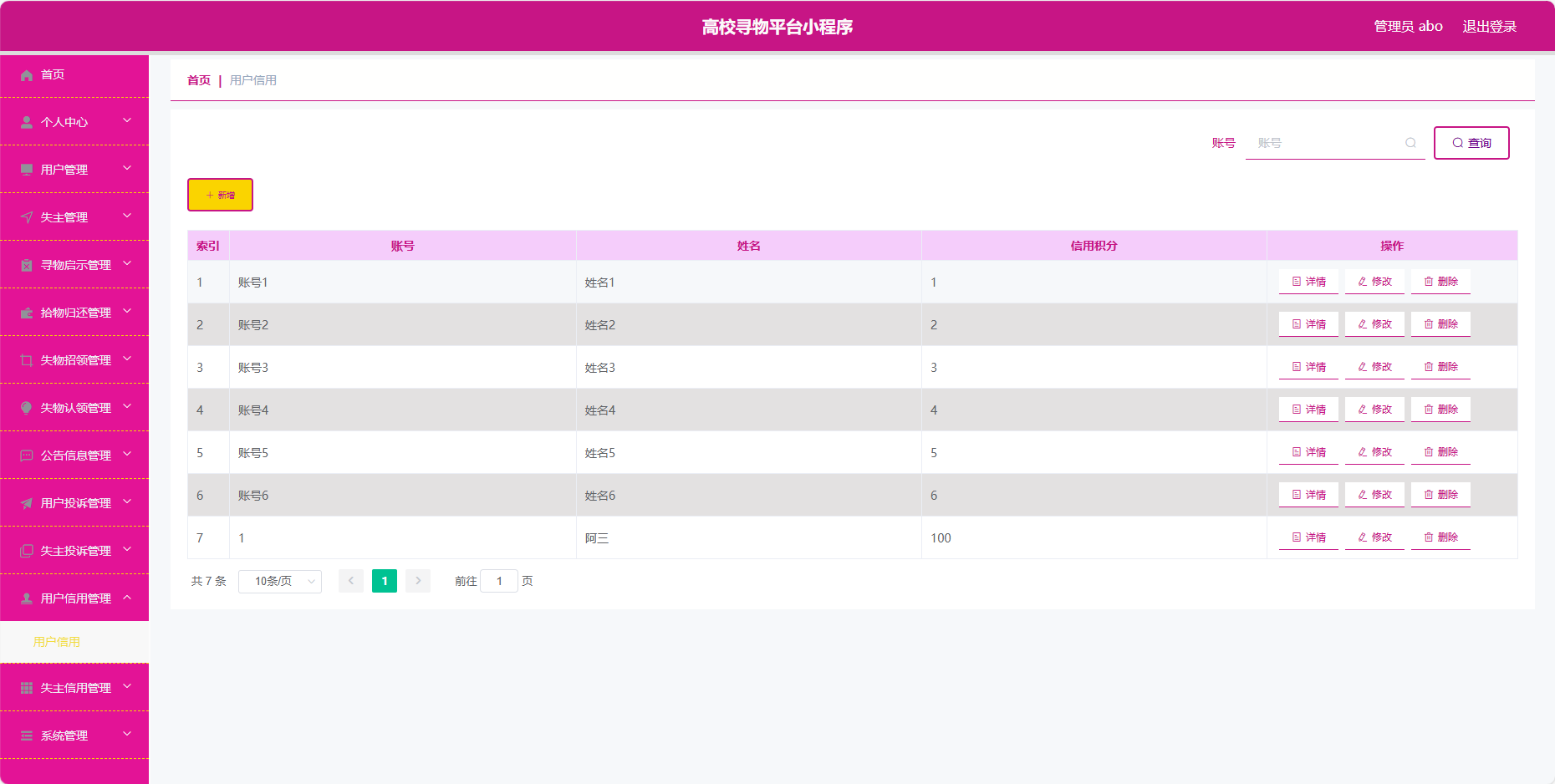Click 退出登录 to log out
The image size is (1555, 784).
click(1489, 27)
